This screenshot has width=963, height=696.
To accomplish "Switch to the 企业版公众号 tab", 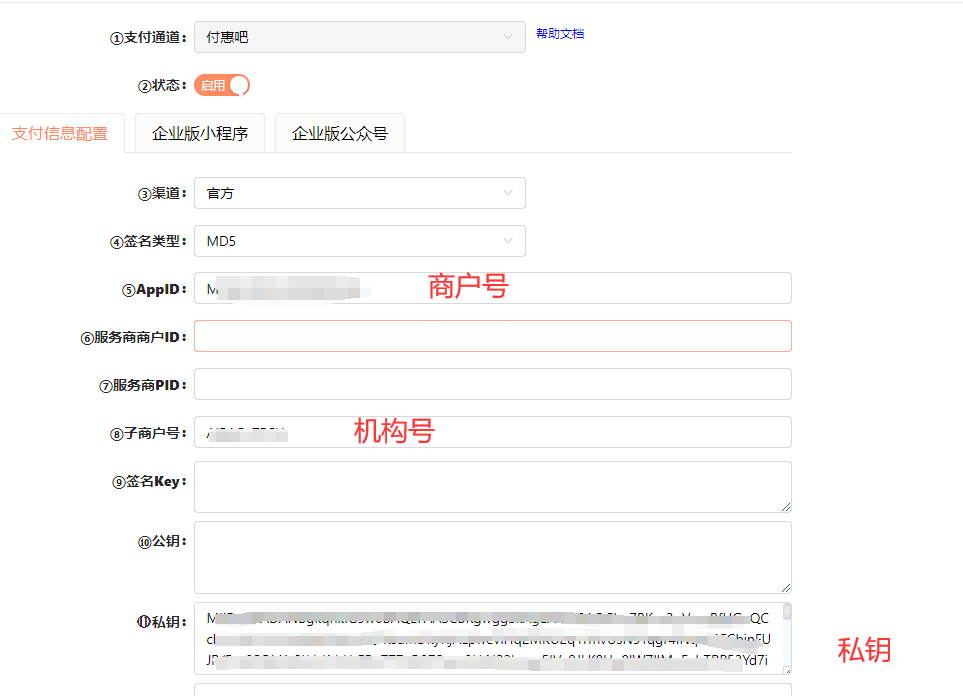I will (340, 134).
